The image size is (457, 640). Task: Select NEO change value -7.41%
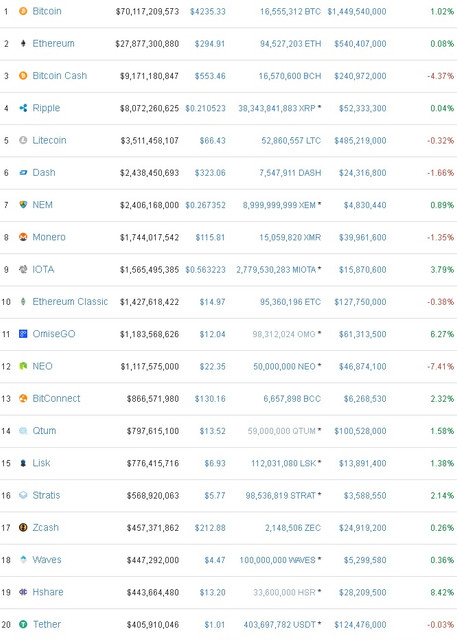441,366
